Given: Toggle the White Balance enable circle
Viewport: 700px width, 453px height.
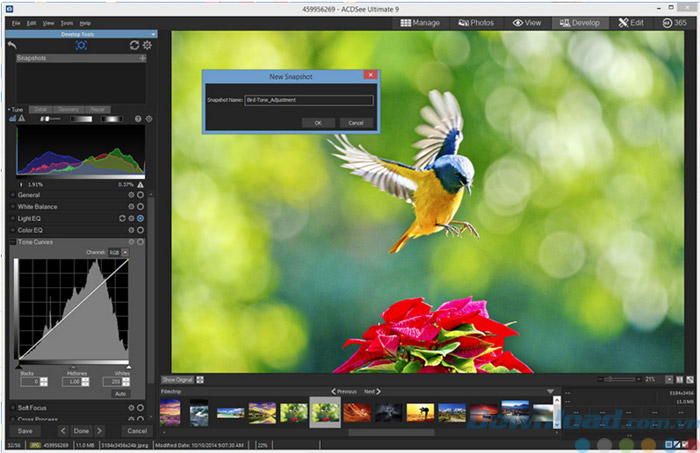Looking at the screenshot, I should pyautogui.click(x=140, y=206).
